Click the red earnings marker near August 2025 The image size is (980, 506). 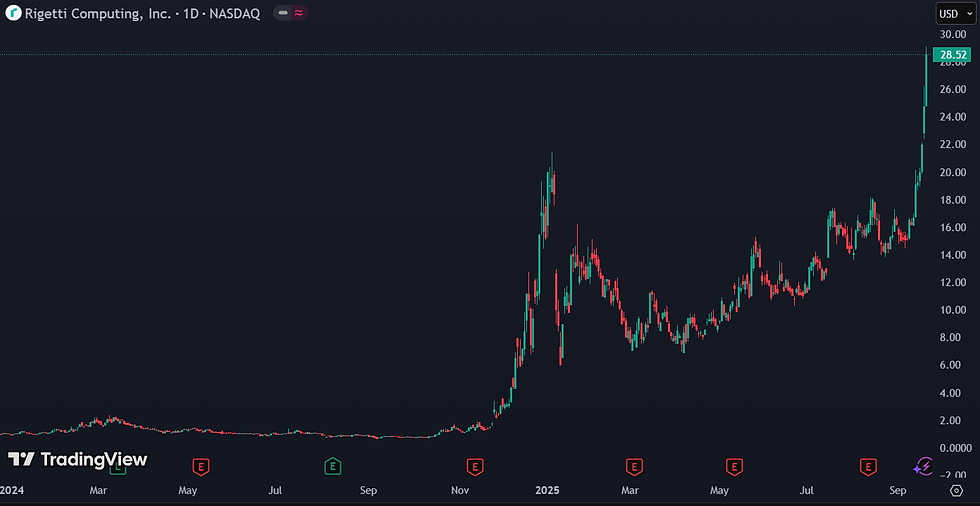tap(868, 466)
